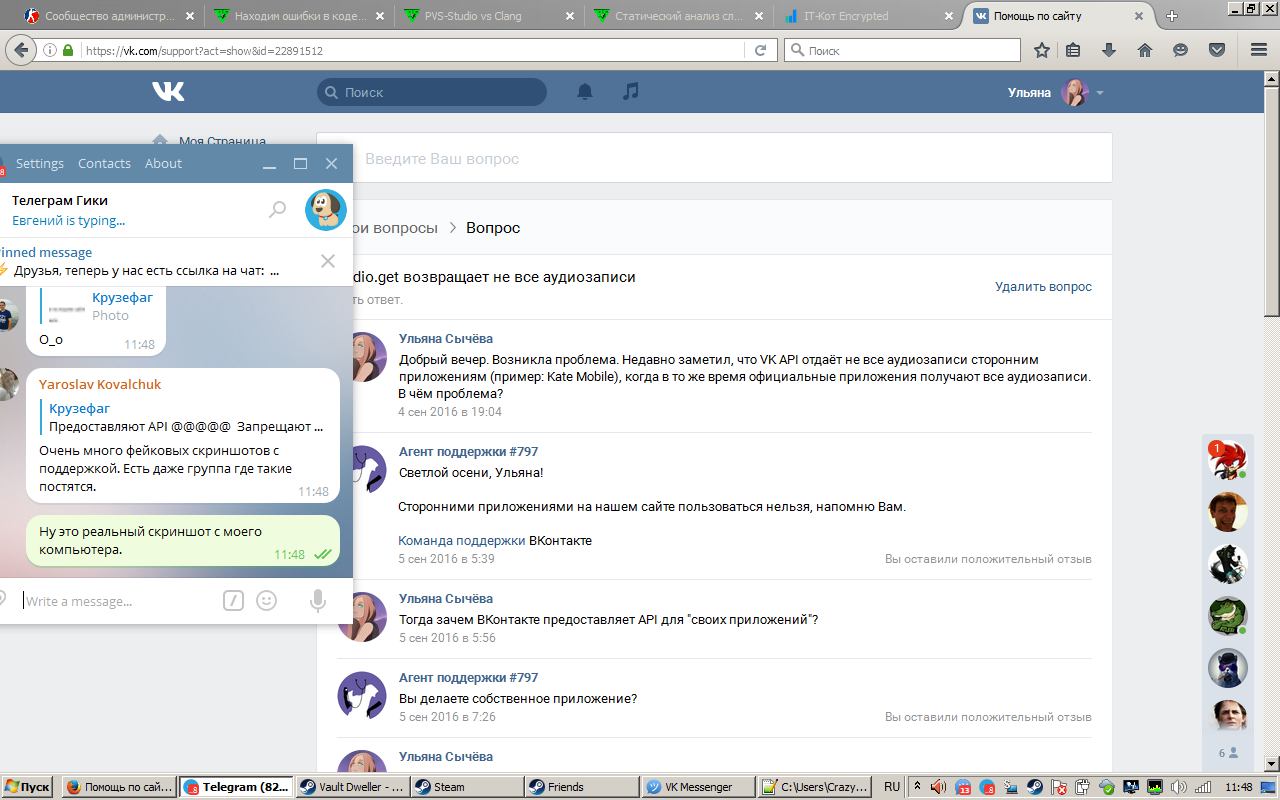Open Firefox downloads arrow
The width and height of the screenshot is (1280, 800).
pyautogui.click(x=1109, y=50)
